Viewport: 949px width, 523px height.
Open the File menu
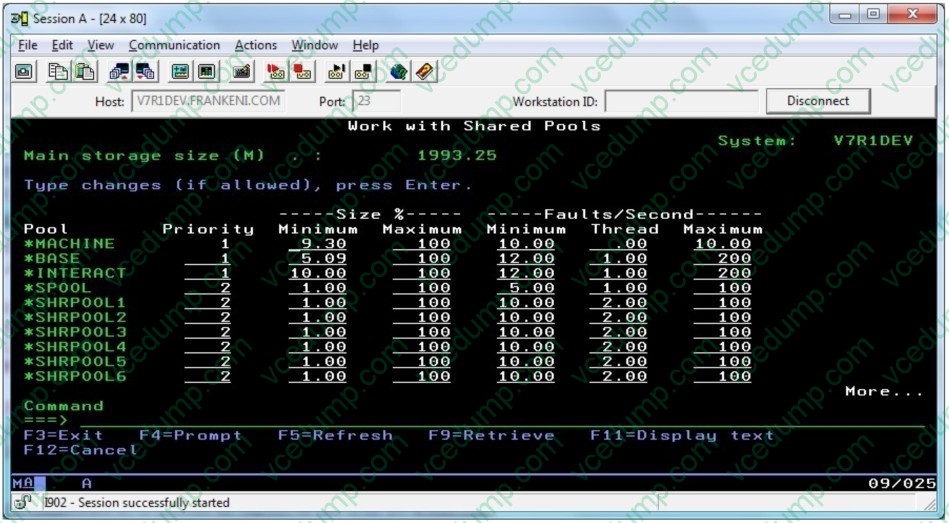28,45
